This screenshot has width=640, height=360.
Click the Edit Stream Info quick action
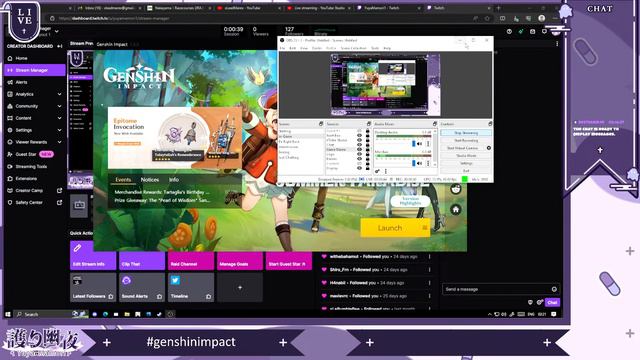pyautogui.click(x=93, y=256)
